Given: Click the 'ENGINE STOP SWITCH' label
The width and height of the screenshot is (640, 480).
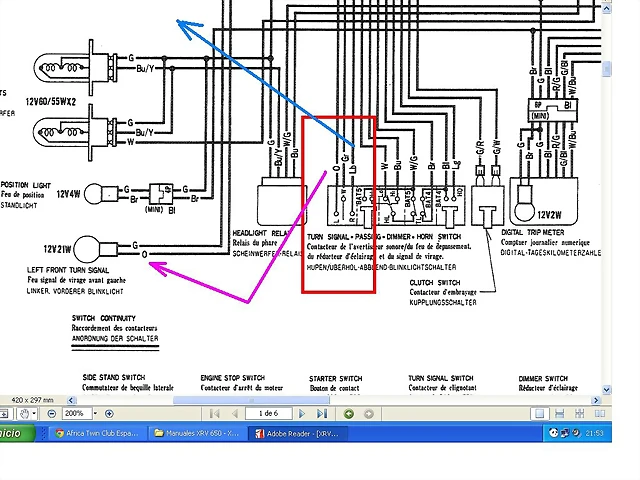Looking at the screenshot, I should (x=233, y=378).
